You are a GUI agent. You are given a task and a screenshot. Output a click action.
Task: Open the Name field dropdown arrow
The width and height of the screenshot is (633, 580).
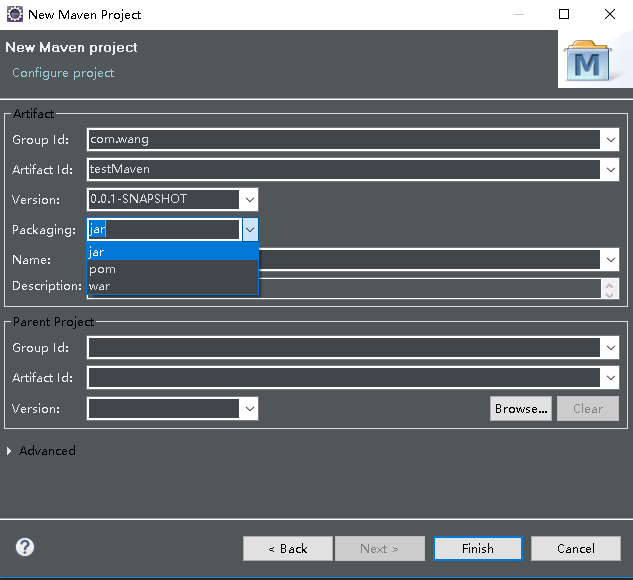point(610,260)
